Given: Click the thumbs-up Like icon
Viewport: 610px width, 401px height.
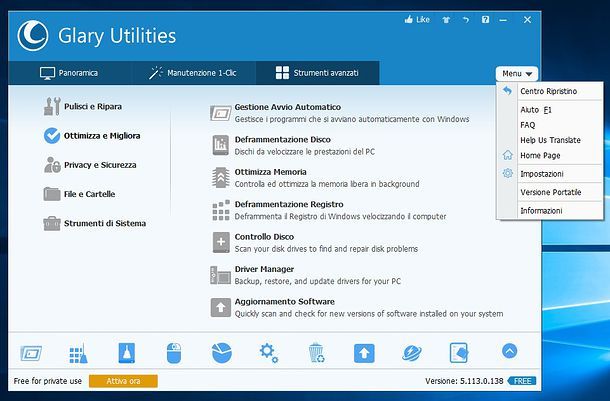Looking at the screenshot, I should [x=408, y=19].
